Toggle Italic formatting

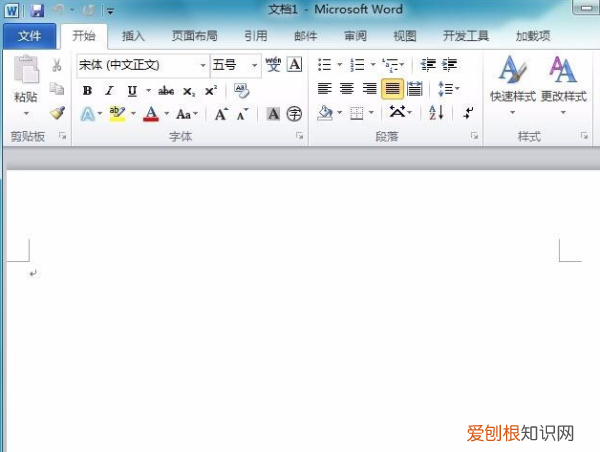pos(109,91)
